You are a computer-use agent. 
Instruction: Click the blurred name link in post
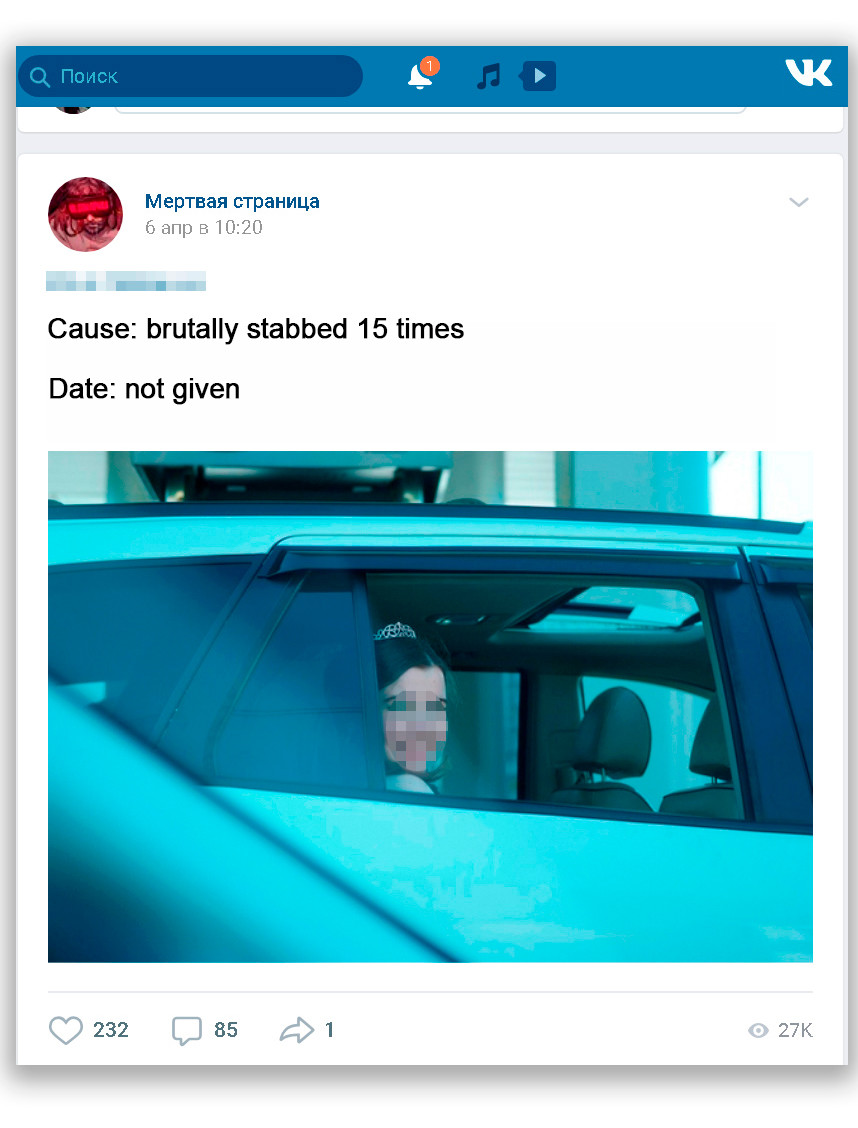click(x=126, y=281)
